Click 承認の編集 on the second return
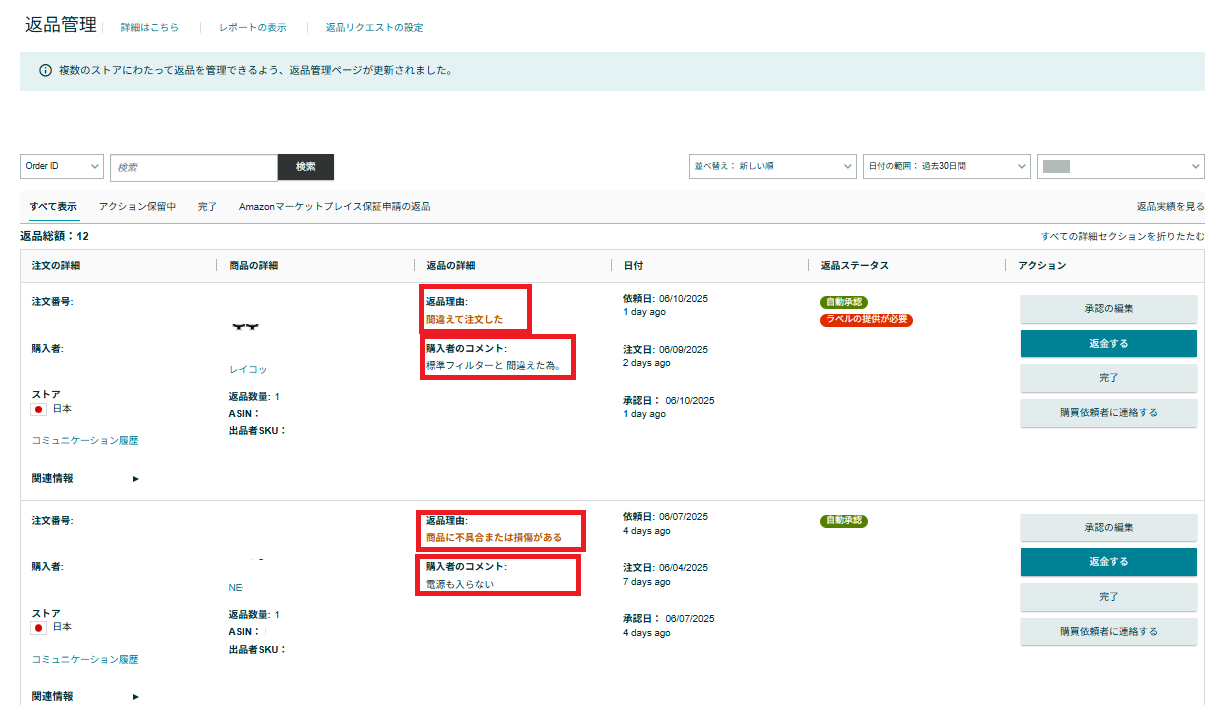The image size is (1221, 705). [1108, 528]
